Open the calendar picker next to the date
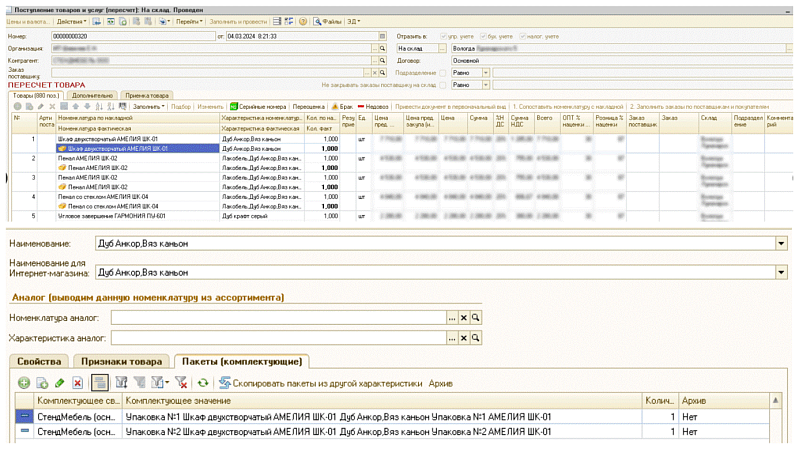This screenshot has width=799, height=449. point(382,36)
